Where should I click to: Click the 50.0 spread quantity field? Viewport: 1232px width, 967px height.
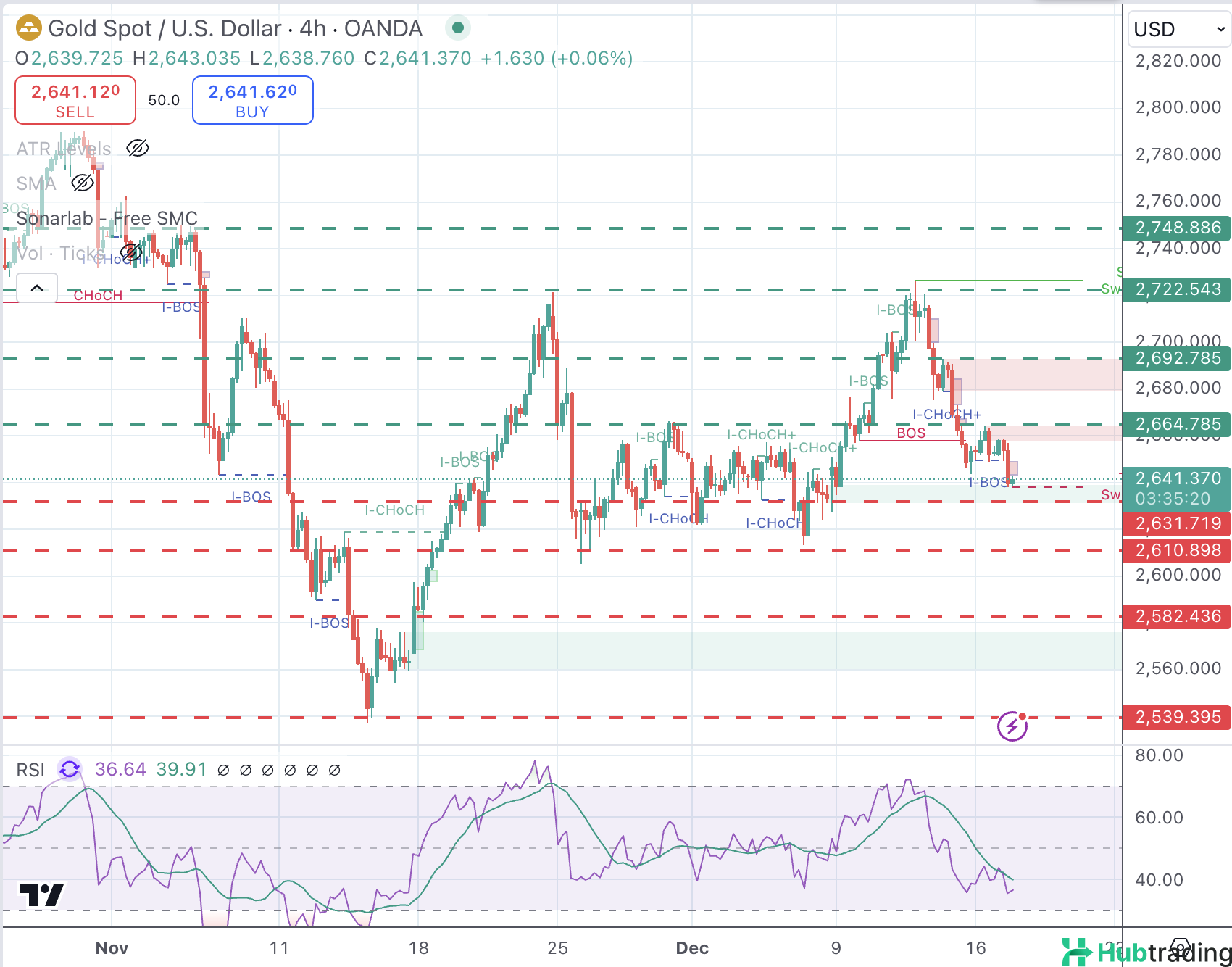(164, 100)
